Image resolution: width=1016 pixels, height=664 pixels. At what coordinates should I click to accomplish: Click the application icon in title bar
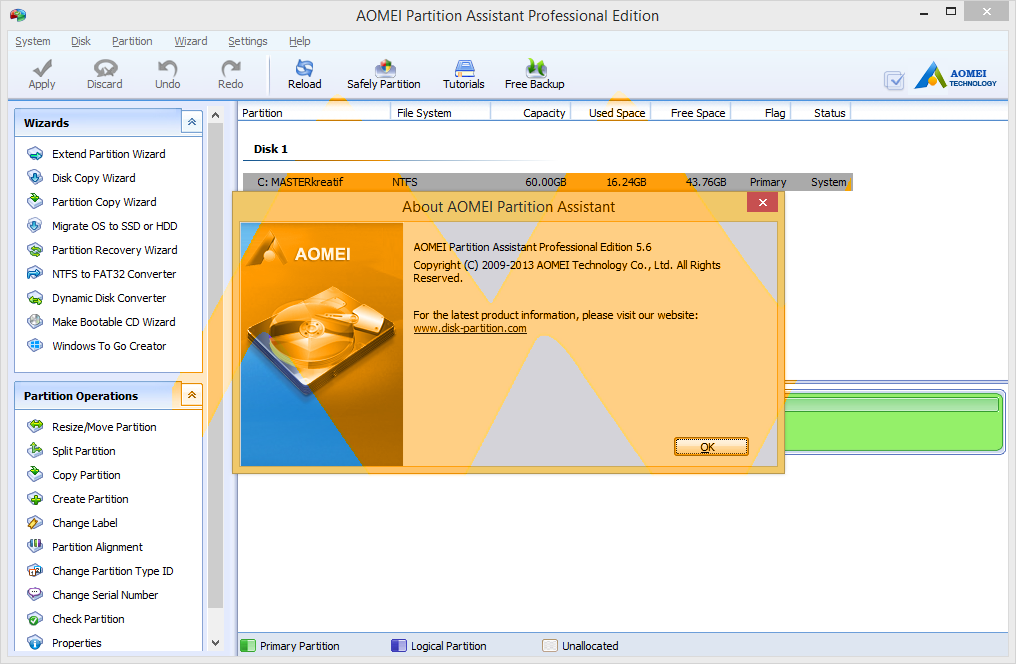[x=17, y=15]
